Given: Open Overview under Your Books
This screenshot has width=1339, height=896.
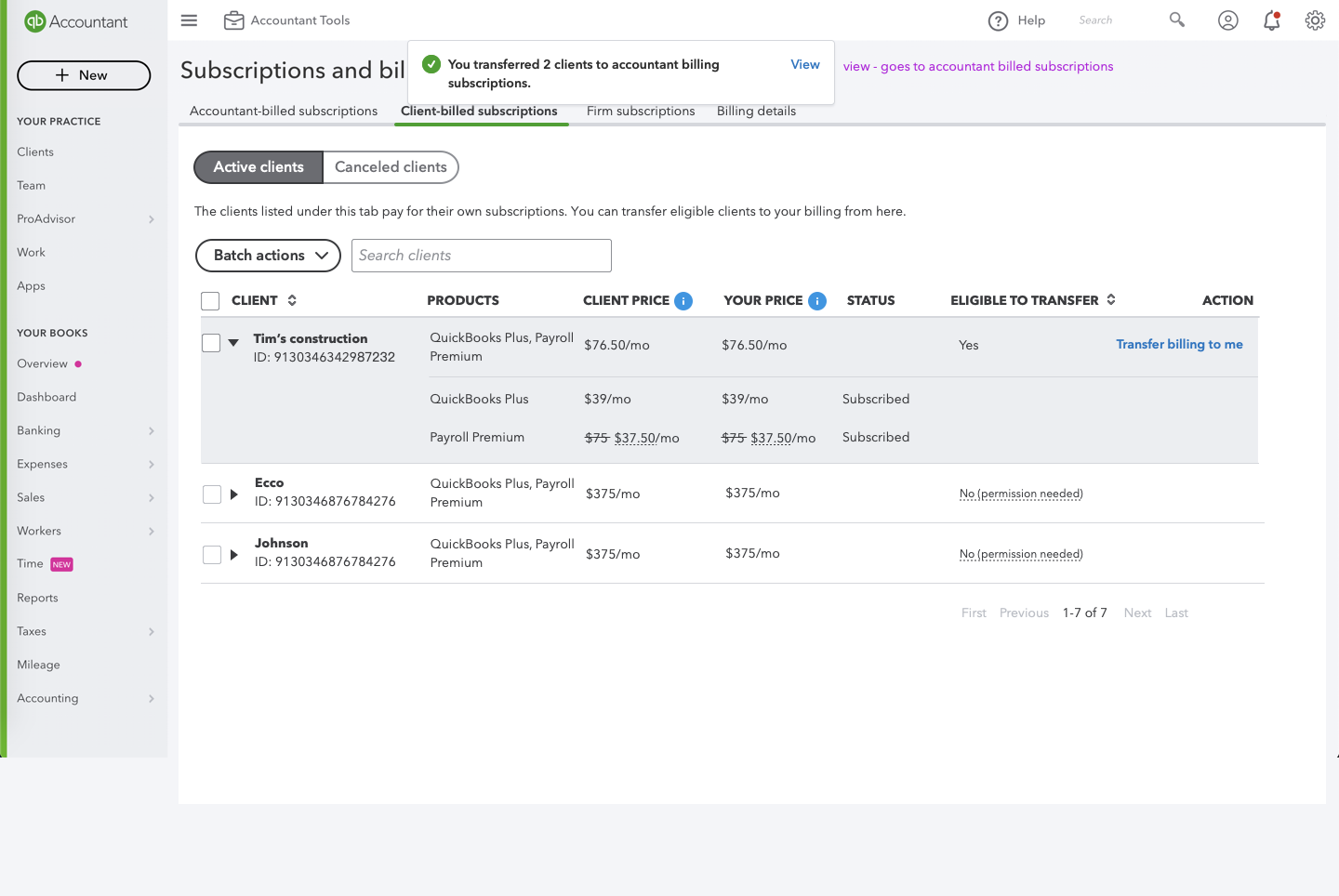Looking at the screenshot, I should pyautogui.click(x=42, y=364).
